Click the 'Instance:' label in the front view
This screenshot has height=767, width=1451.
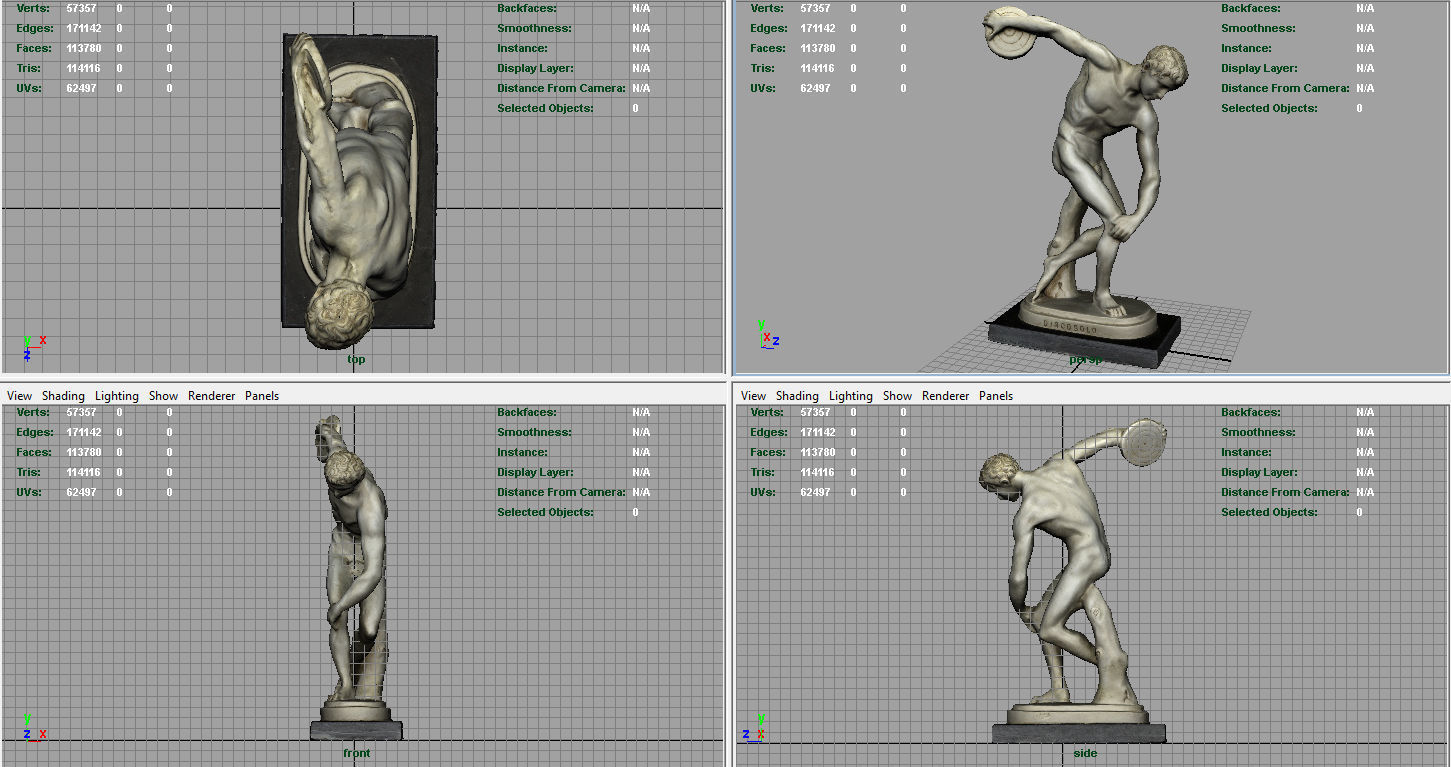(x=522, y=452)
